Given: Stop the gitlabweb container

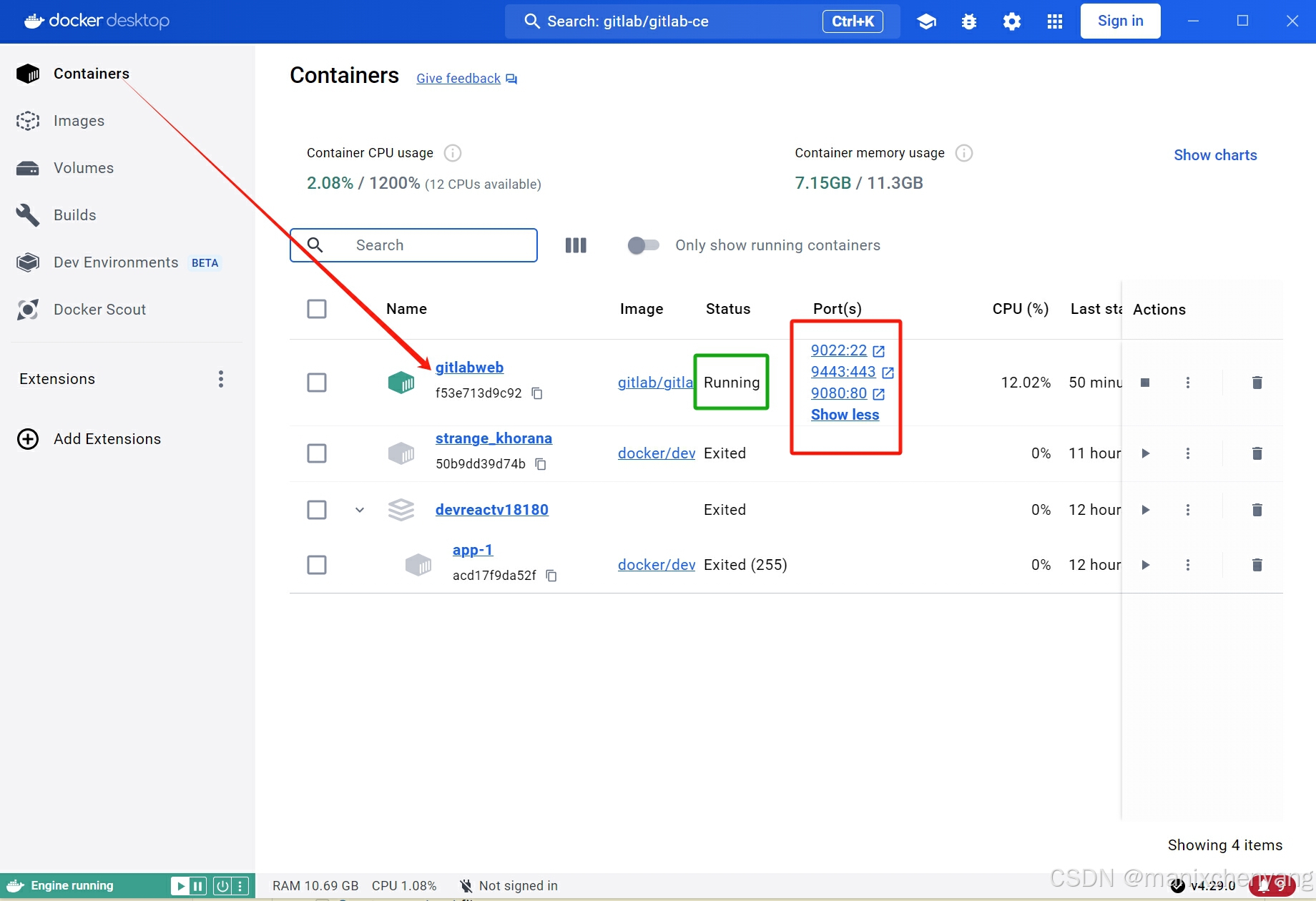Looking at the screenshot, I should pyautogui.click(x=1145, y=383).
